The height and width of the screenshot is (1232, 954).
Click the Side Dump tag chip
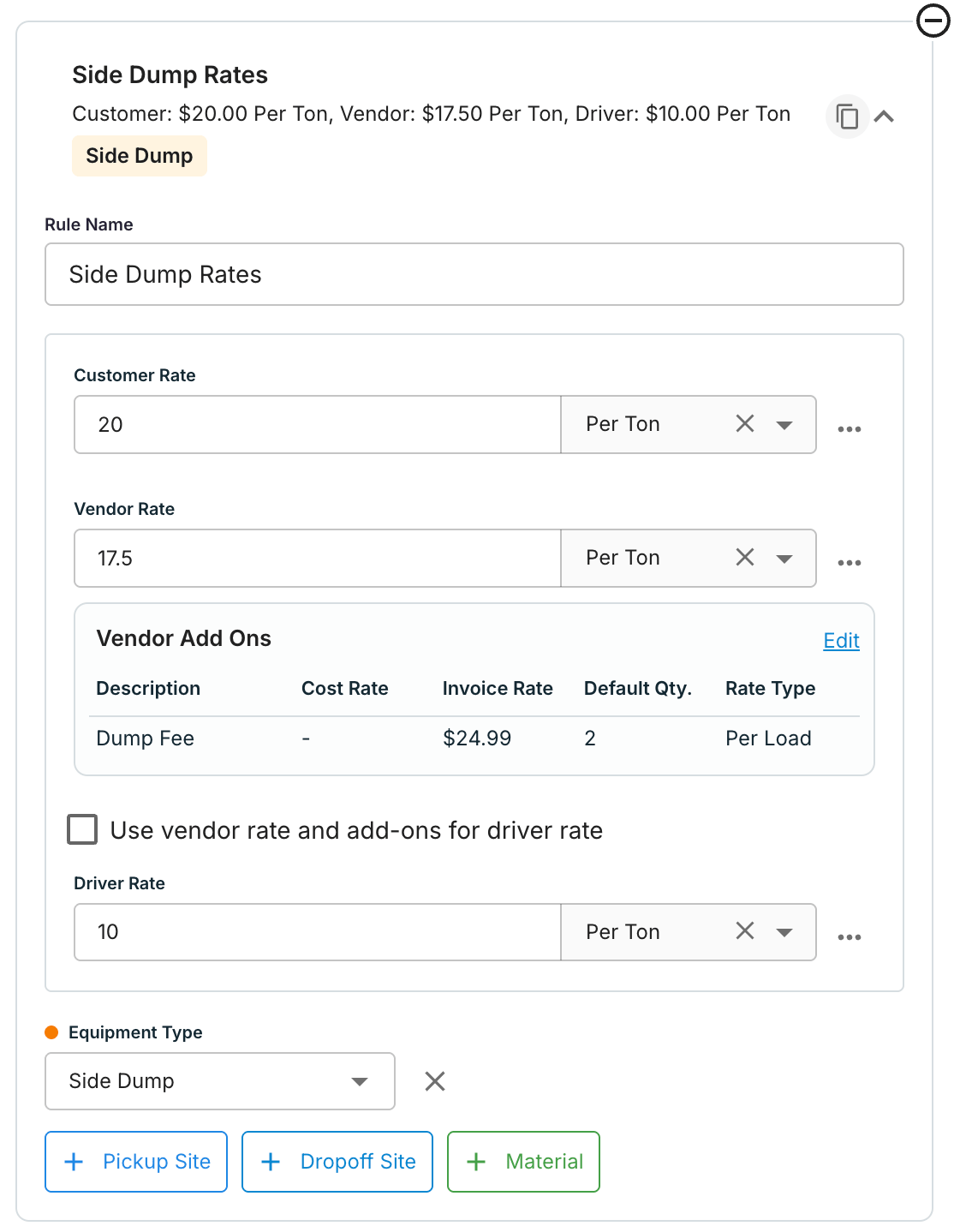click(x=140, y=156)
